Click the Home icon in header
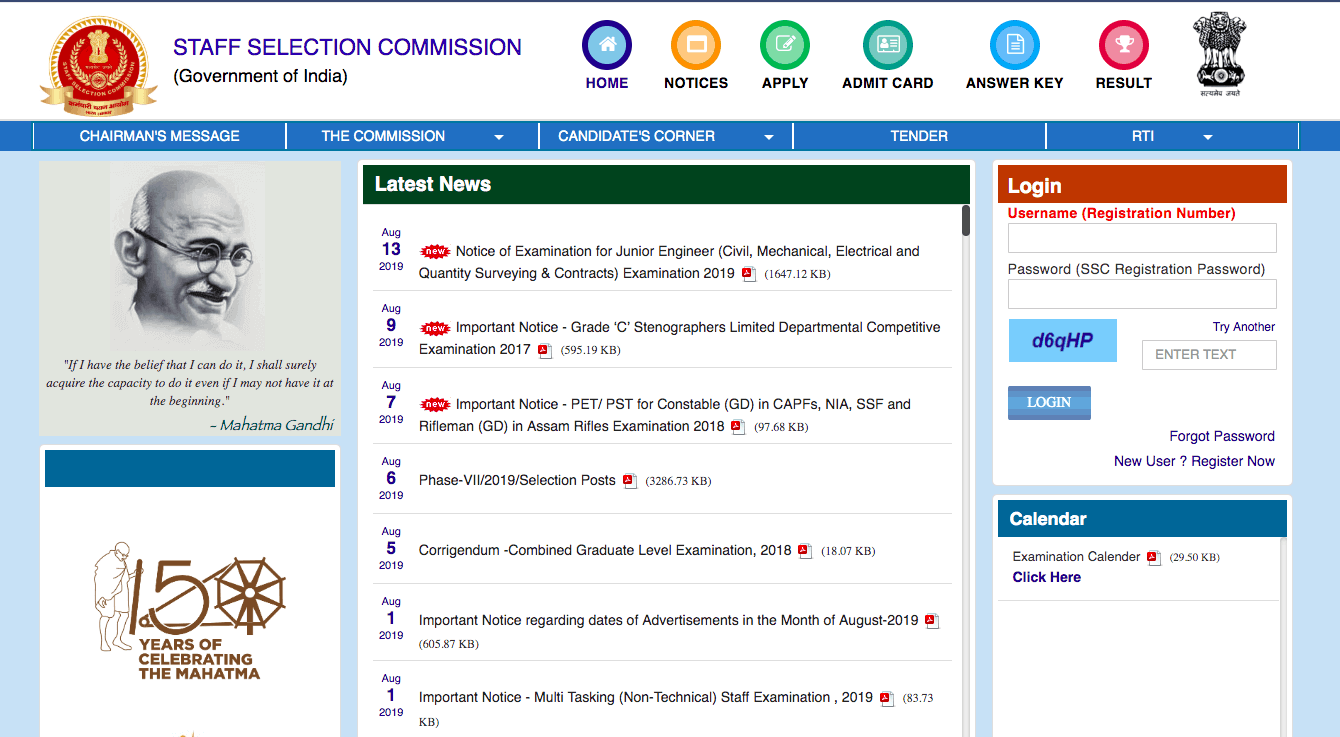The height and width of the screenshot is (737, 1340). click(x=607, y=45)
